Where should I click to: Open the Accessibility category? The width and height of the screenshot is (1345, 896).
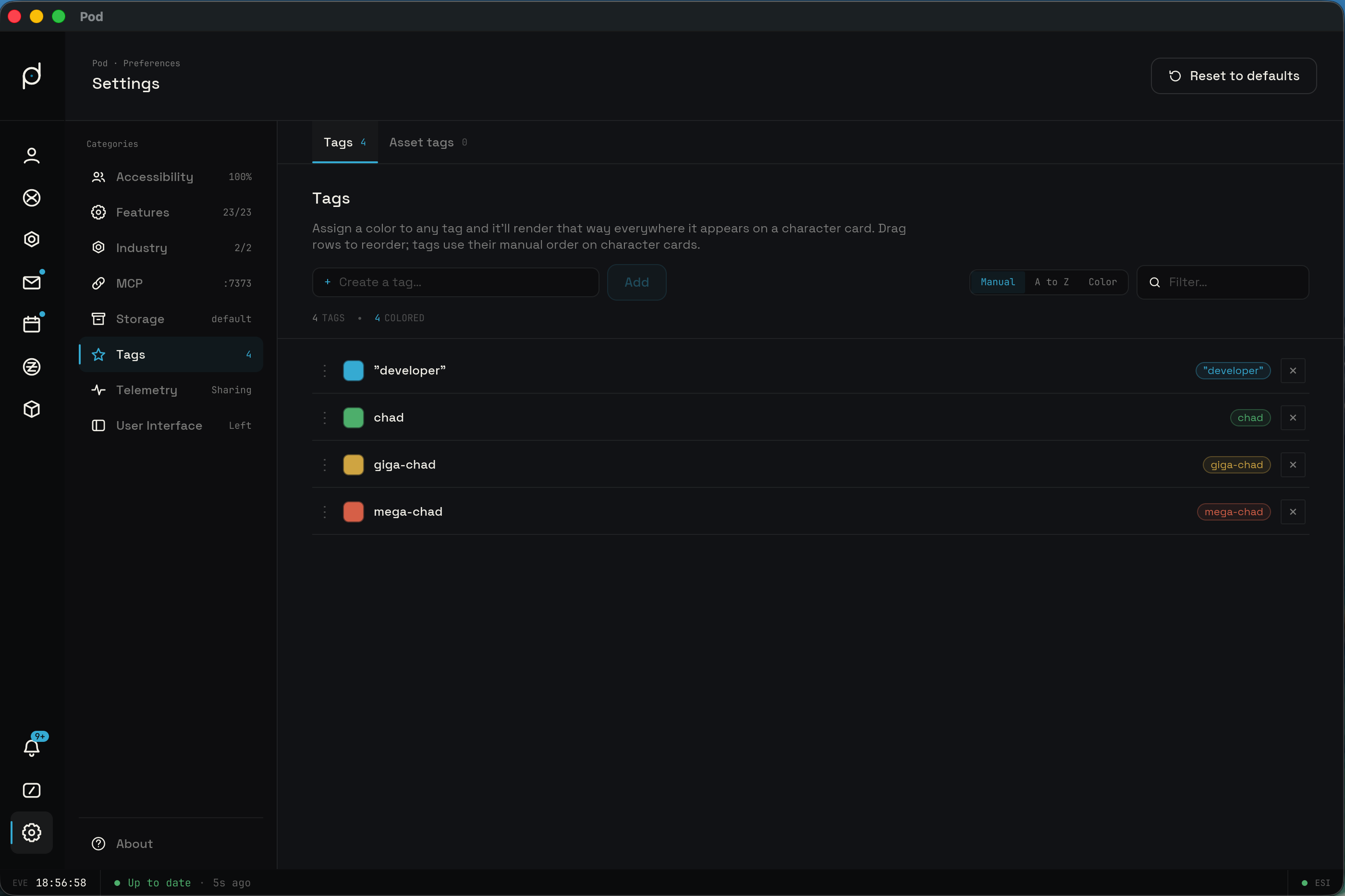[x=171, y=177]
